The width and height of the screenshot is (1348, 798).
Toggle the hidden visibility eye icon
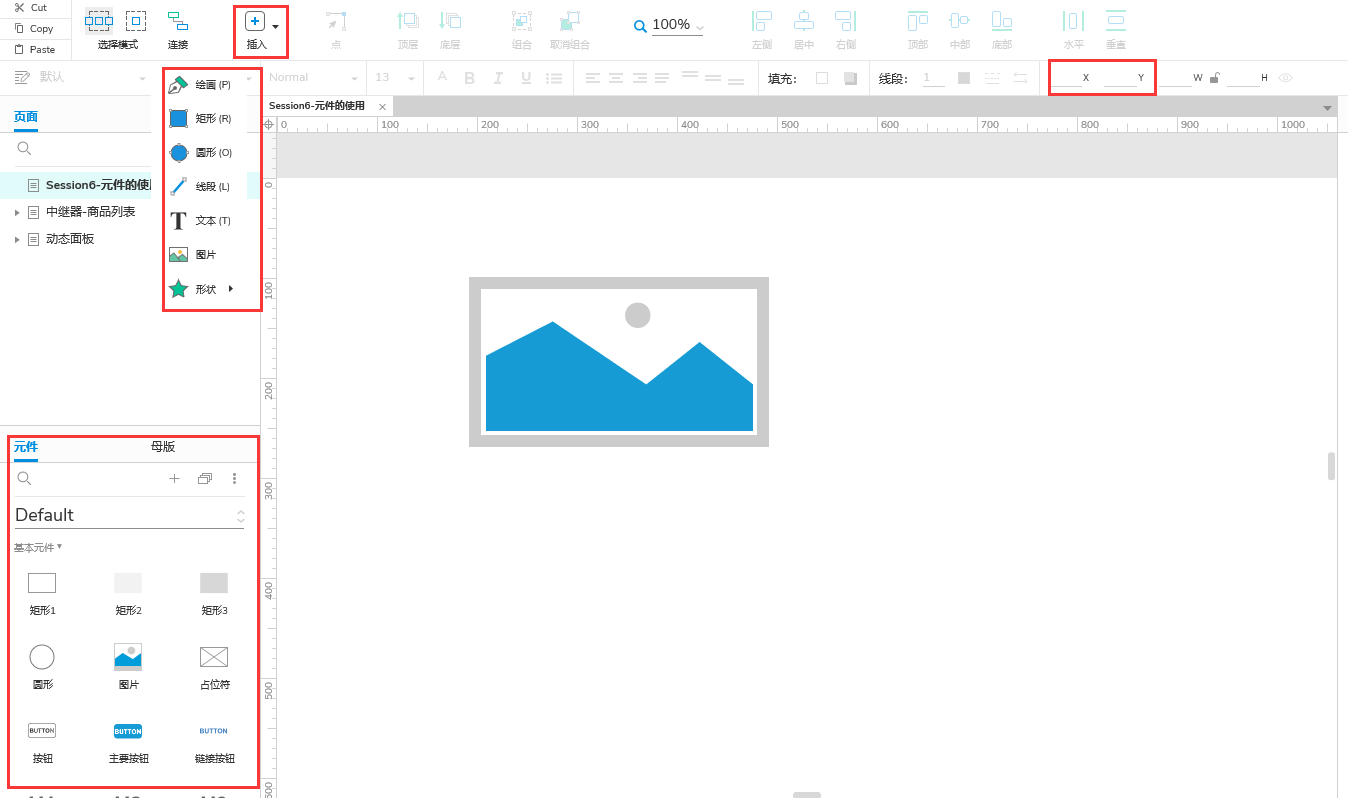[x=1286, y=78]
